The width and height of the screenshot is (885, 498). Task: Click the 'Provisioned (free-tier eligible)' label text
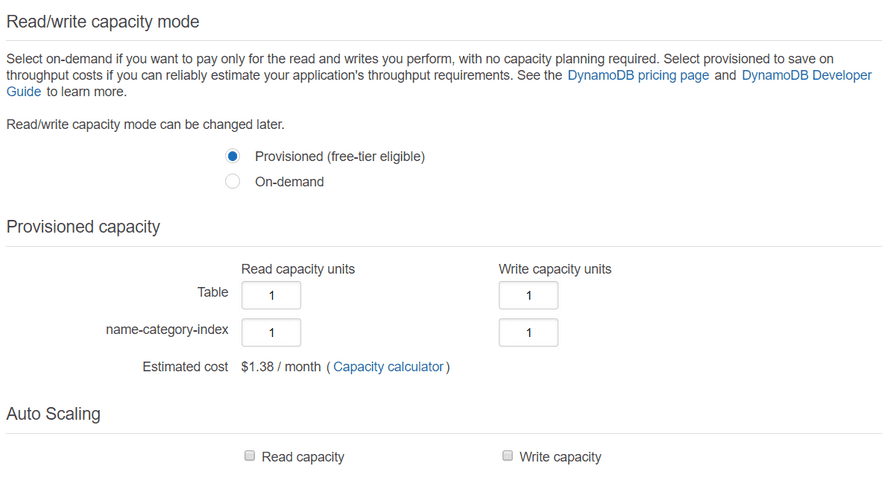(340, 156)
